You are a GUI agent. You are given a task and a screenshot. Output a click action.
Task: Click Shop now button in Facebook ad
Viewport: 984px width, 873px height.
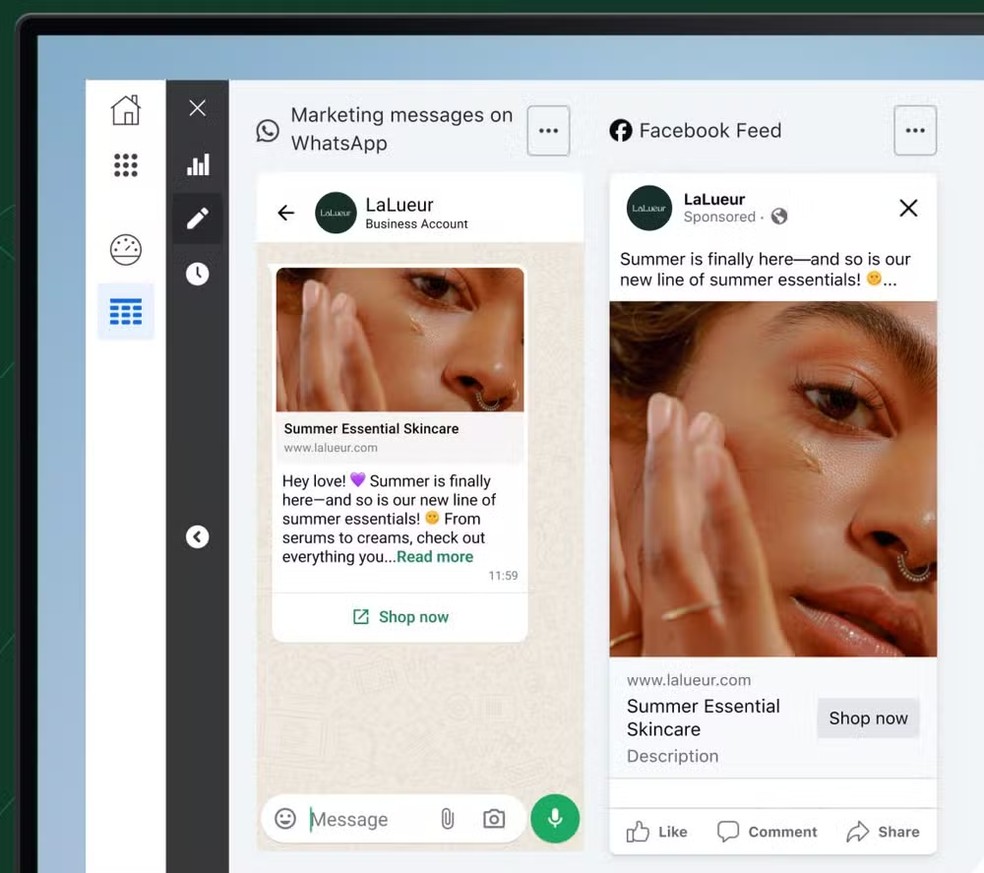868,718
